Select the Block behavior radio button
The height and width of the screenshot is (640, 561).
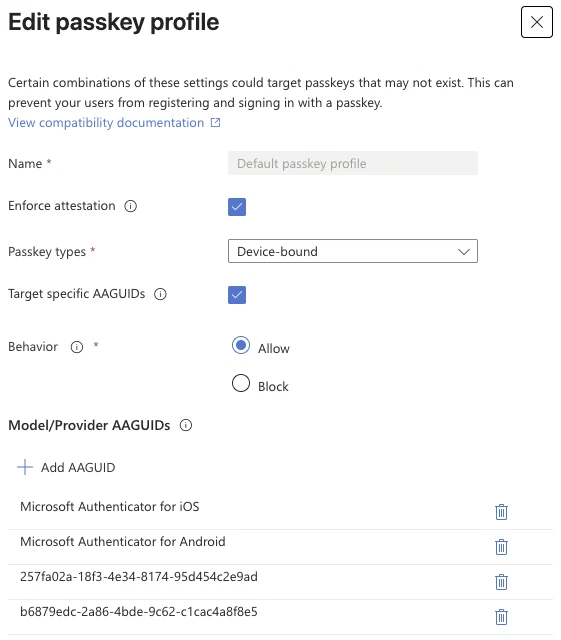coord(241,383)
